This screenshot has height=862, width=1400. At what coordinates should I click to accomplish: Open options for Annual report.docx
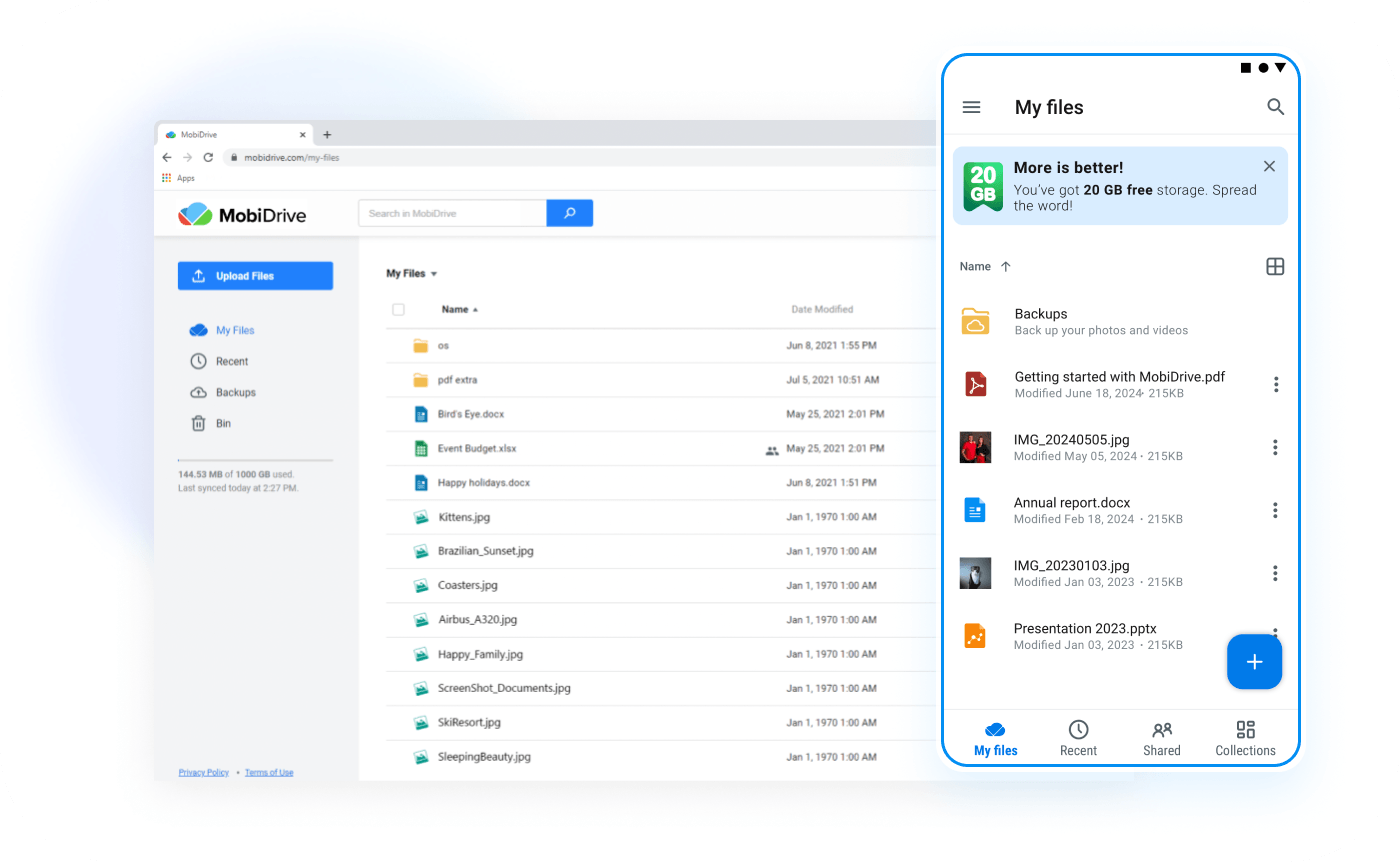click(1275, 510)
